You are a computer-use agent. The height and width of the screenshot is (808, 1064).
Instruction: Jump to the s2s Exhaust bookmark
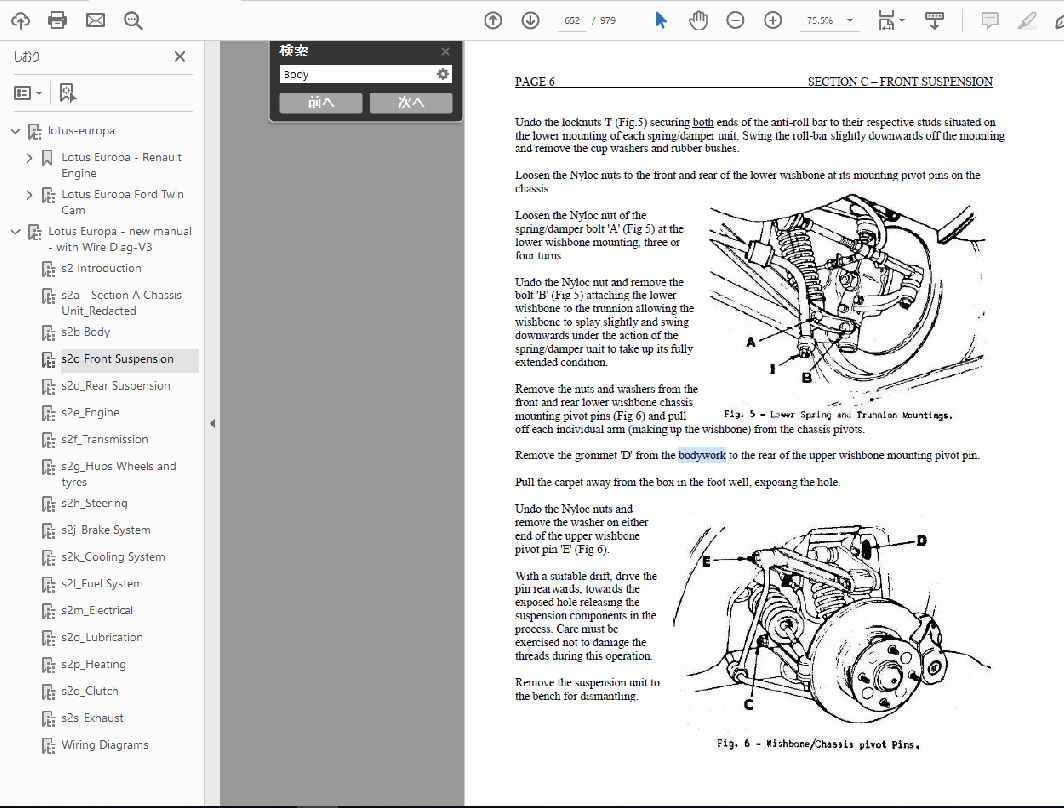pyautogui.click(x=92, y=718)
